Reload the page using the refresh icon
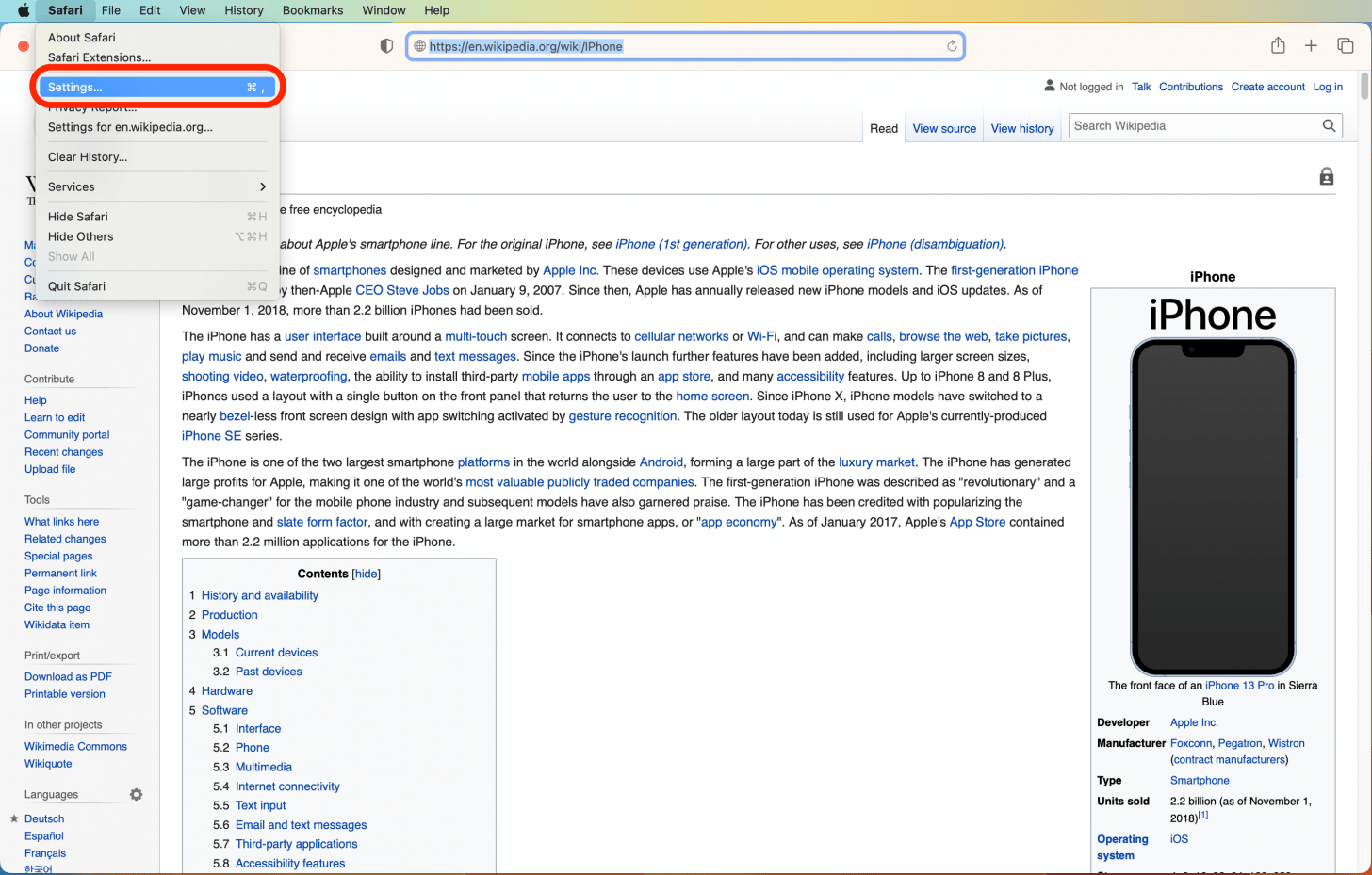1372x875 pixels. (x=952, y=46)
